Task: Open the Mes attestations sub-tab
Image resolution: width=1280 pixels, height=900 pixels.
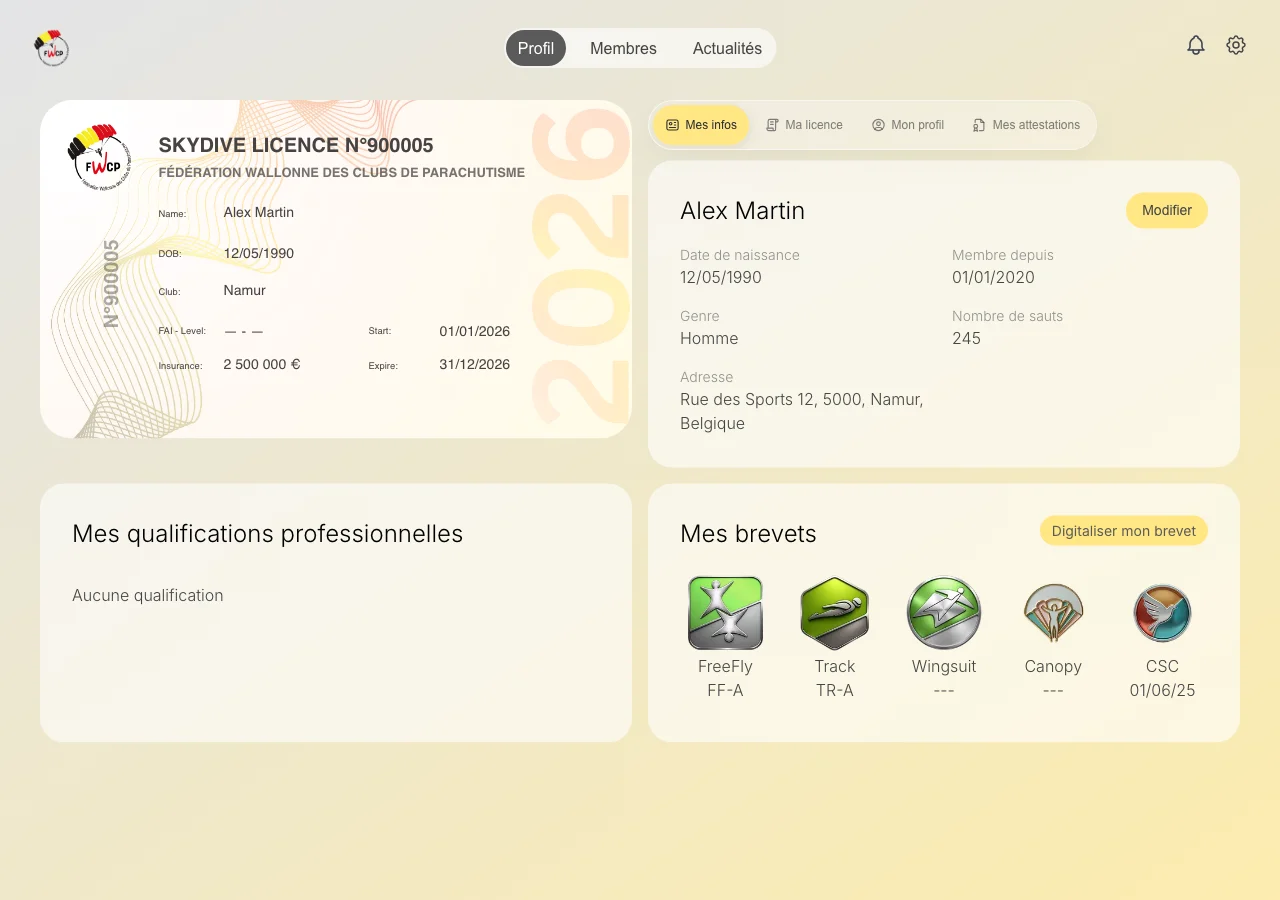Action: [x=1026, y=125]
